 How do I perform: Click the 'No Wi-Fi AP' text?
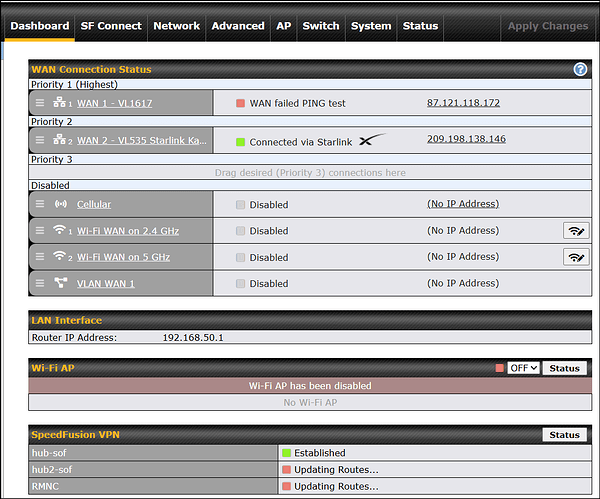coord(310,403)
